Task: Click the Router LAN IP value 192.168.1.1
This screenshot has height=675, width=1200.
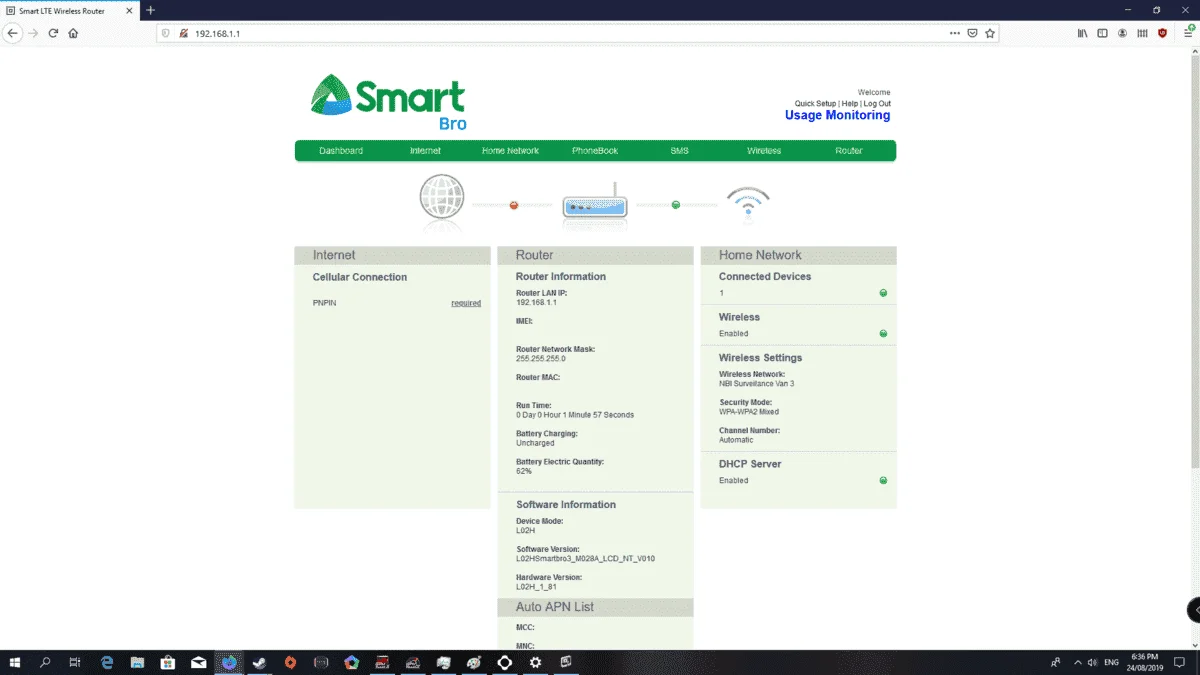Action: (536, 302)
